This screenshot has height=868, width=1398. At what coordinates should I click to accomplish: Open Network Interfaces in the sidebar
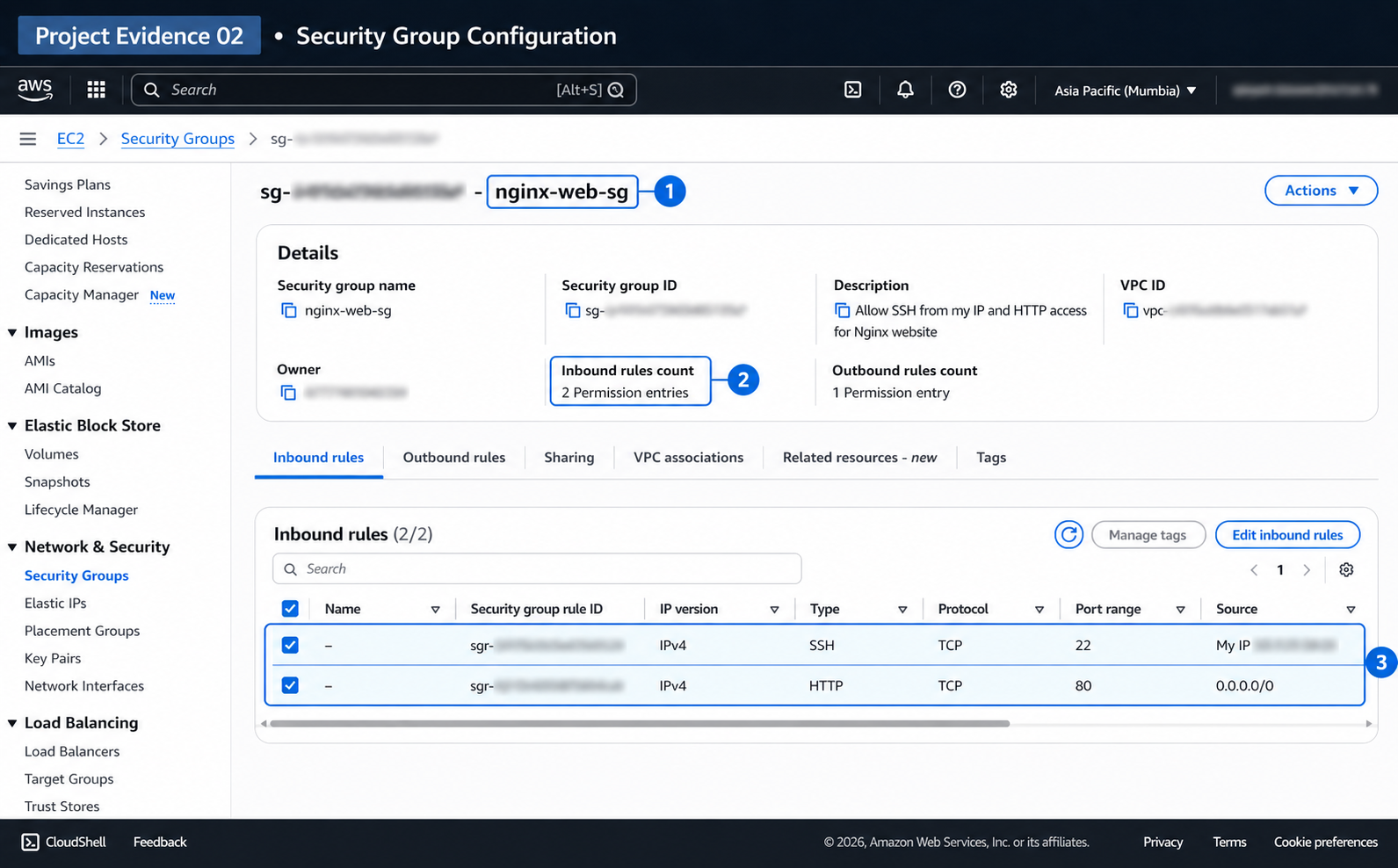[84, 686]
